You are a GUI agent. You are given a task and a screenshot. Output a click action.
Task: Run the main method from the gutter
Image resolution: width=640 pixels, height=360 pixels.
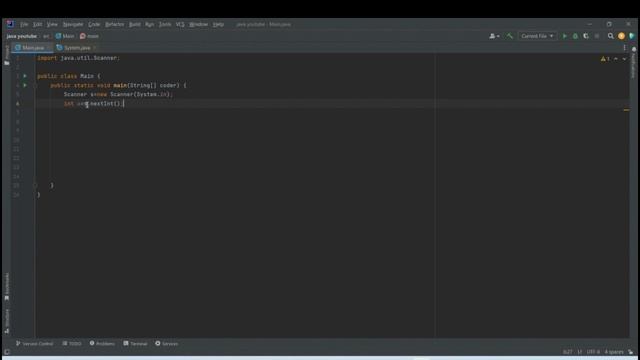tap(25, 85)
